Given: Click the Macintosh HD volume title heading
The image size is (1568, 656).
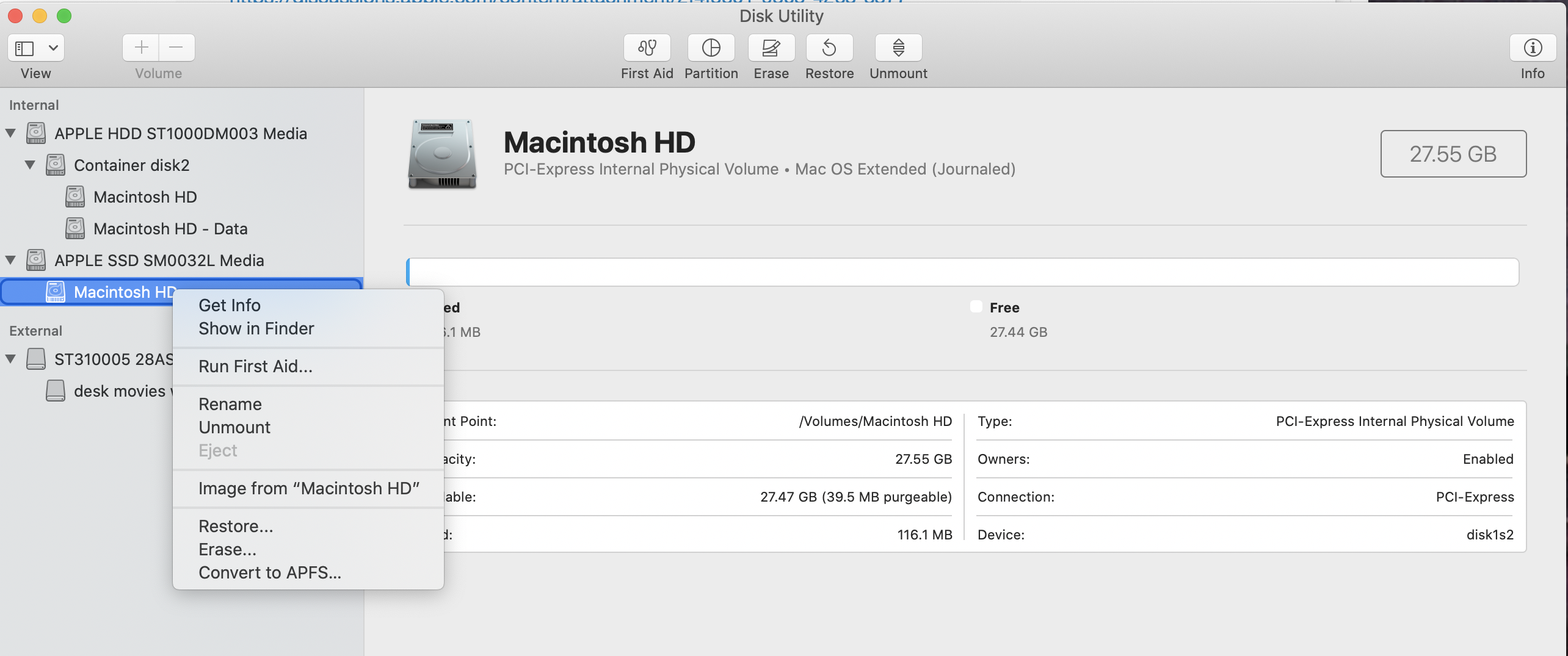Looking at the screenshot, I should tap(599, 142).
